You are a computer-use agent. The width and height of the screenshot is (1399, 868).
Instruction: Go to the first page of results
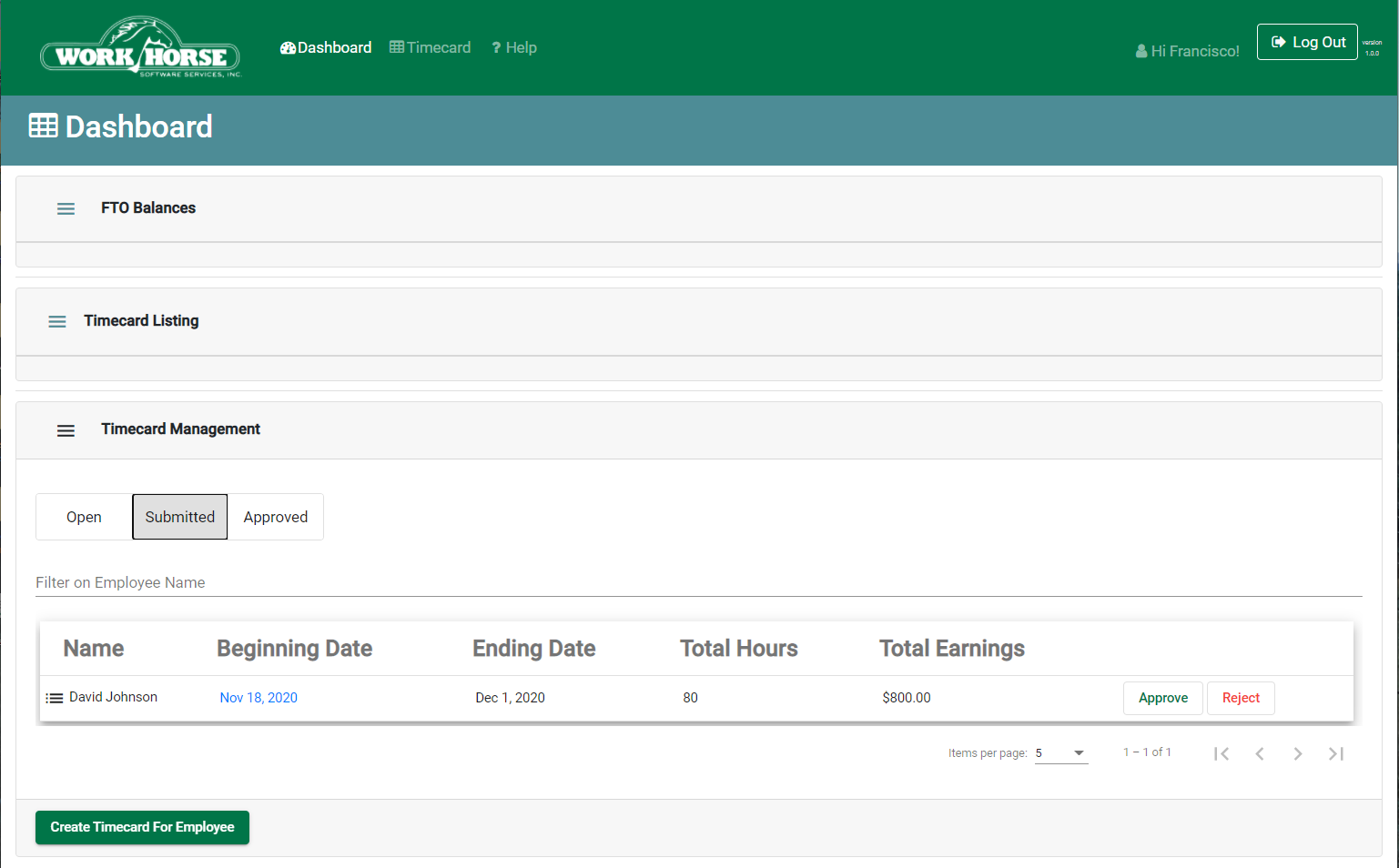[1222, 753]
